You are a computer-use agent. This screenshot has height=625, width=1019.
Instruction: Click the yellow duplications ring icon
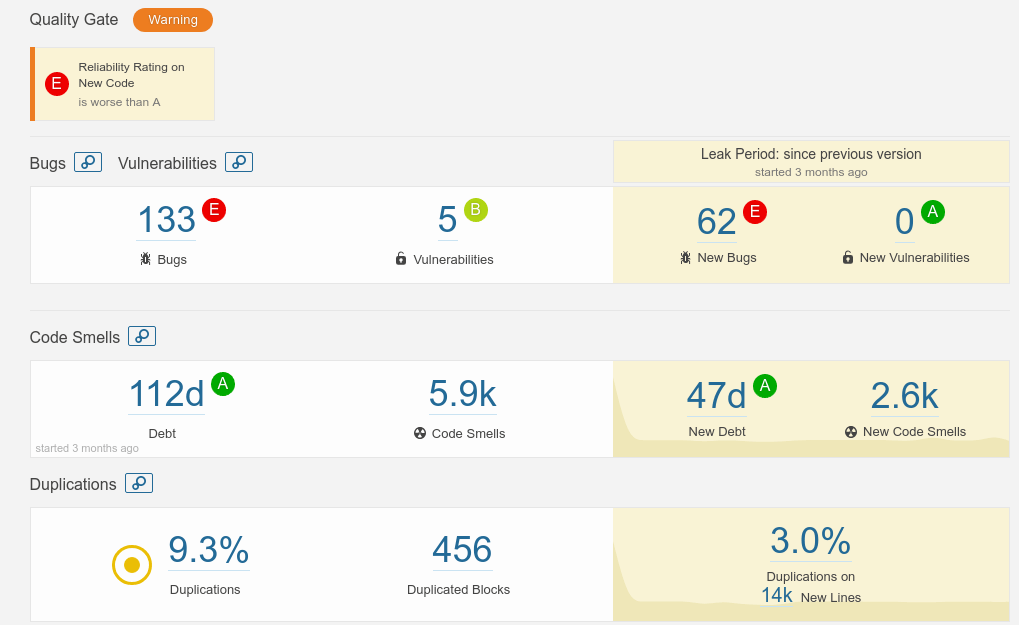point(131,564)
